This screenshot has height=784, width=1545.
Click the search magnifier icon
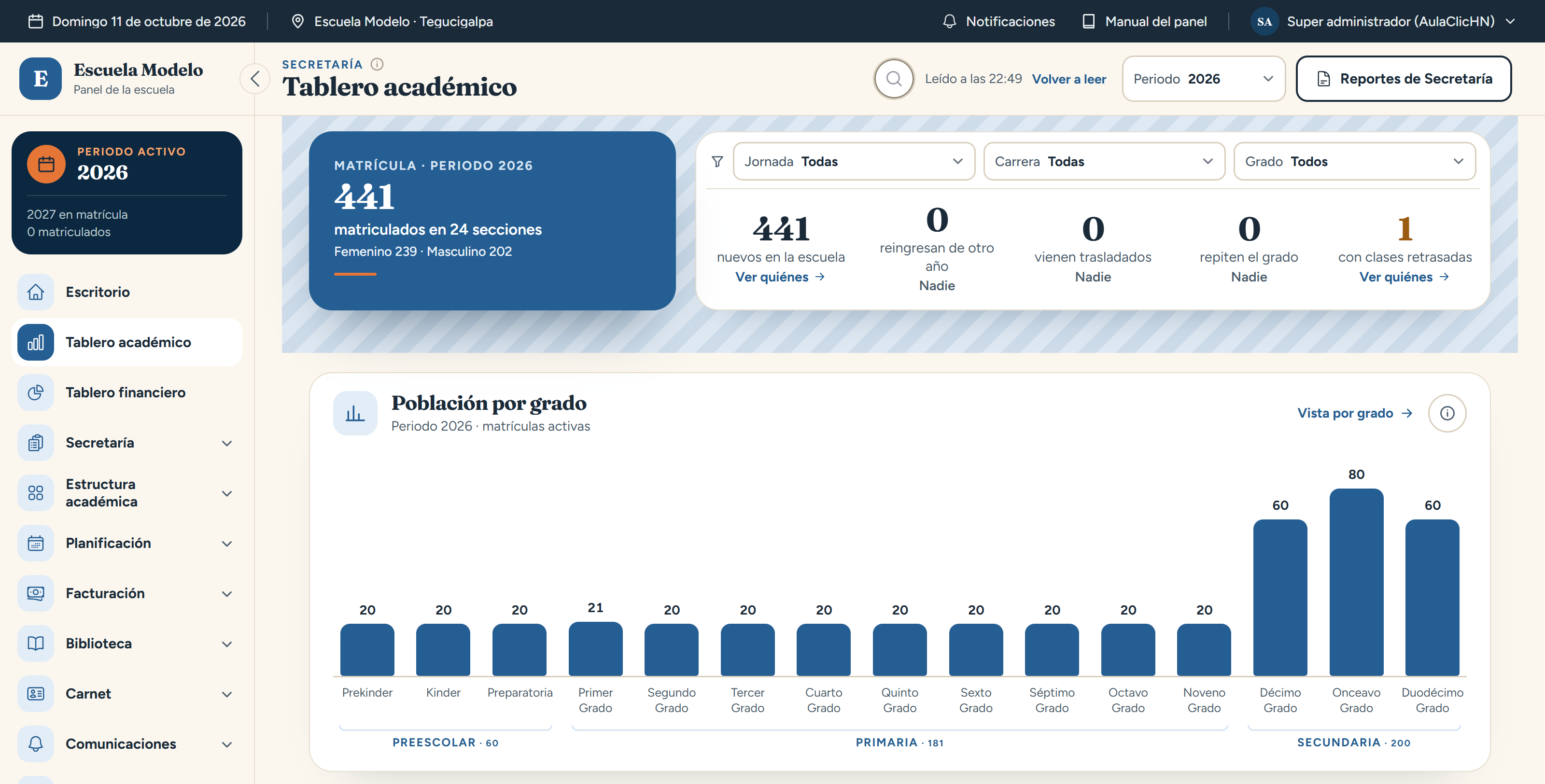click(894, 79)
